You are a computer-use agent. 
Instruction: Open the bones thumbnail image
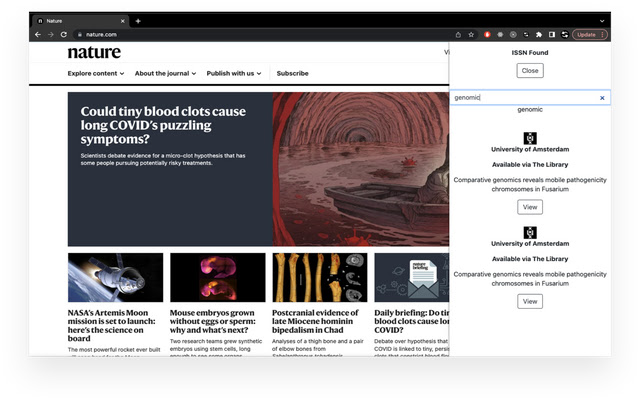320,278
